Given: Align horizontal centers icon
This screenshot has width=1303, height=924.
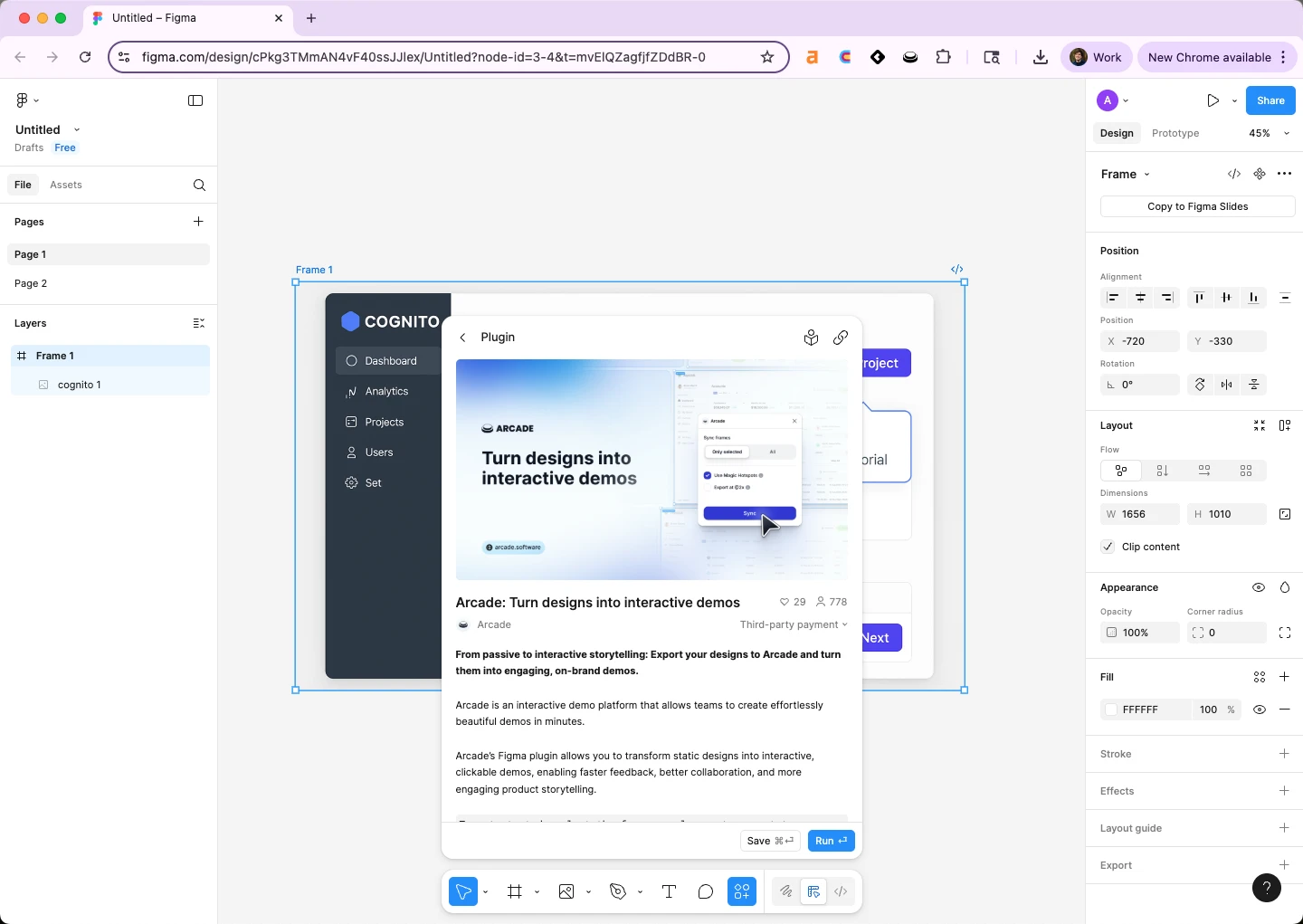Looking at the screenshot, I should click(1141, 298).
